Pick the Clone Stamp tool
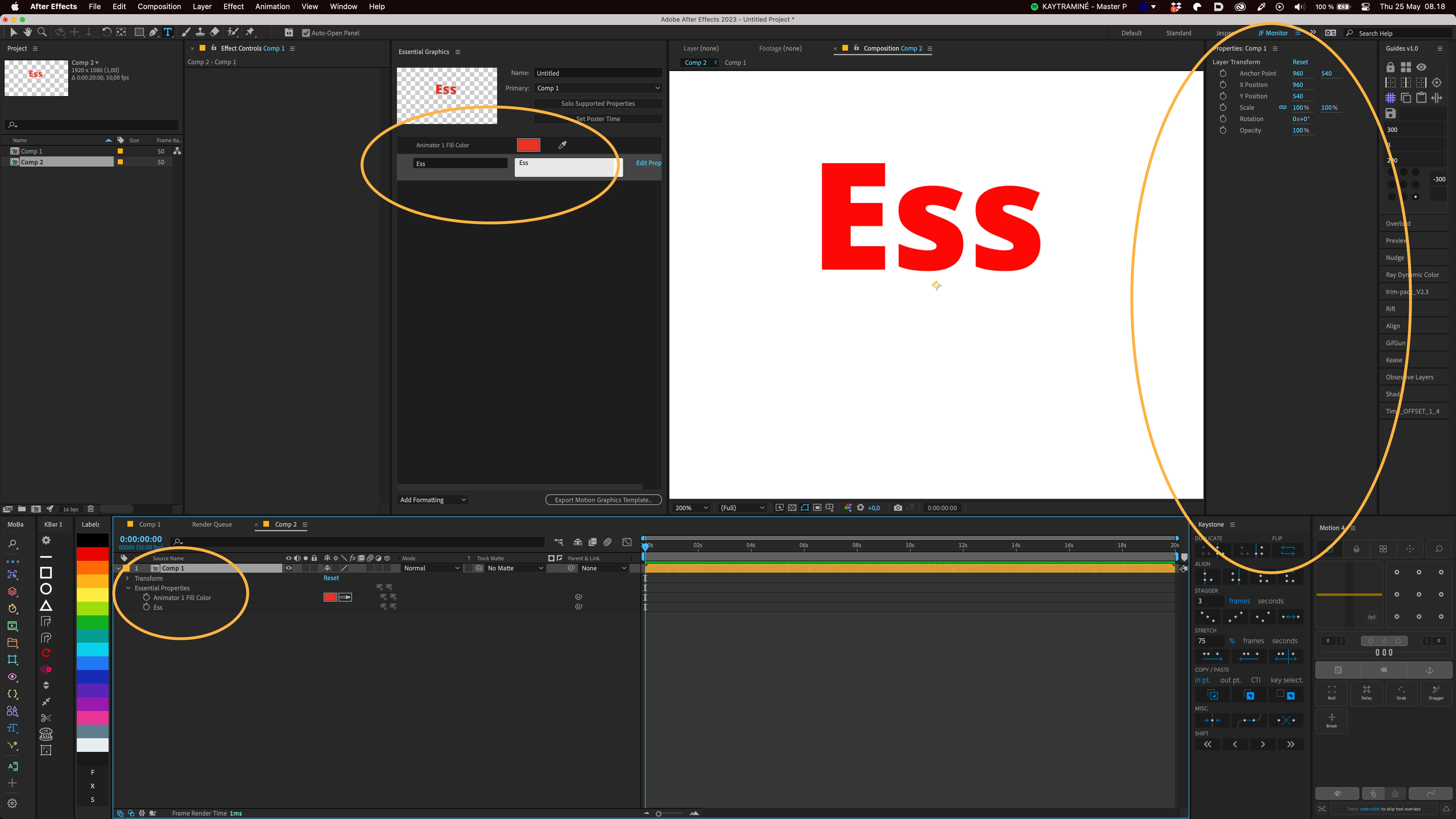The image size is (1456, 819). [200, 32]
